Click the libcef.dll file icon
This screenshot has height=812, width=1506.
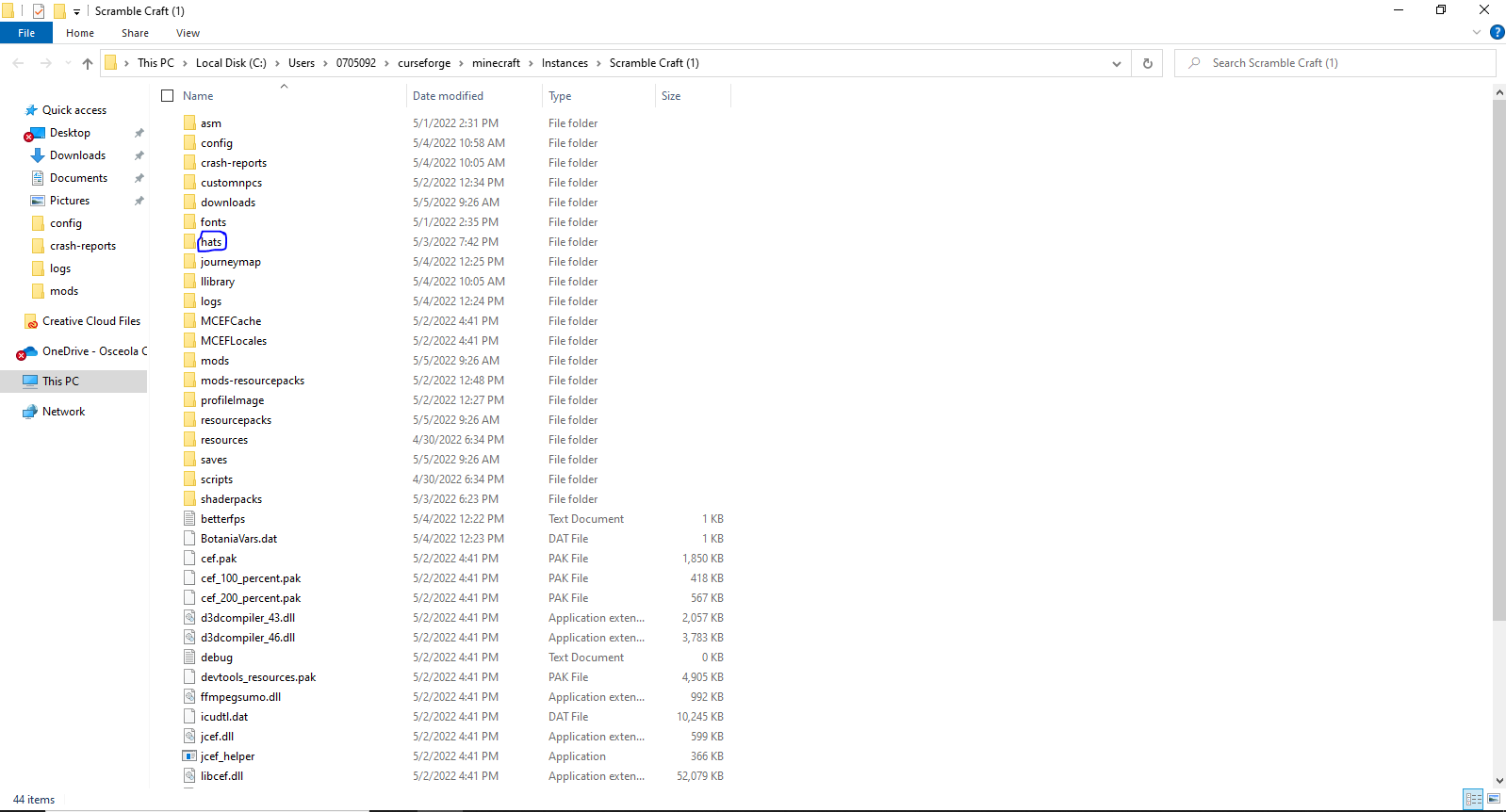[189, 776]
